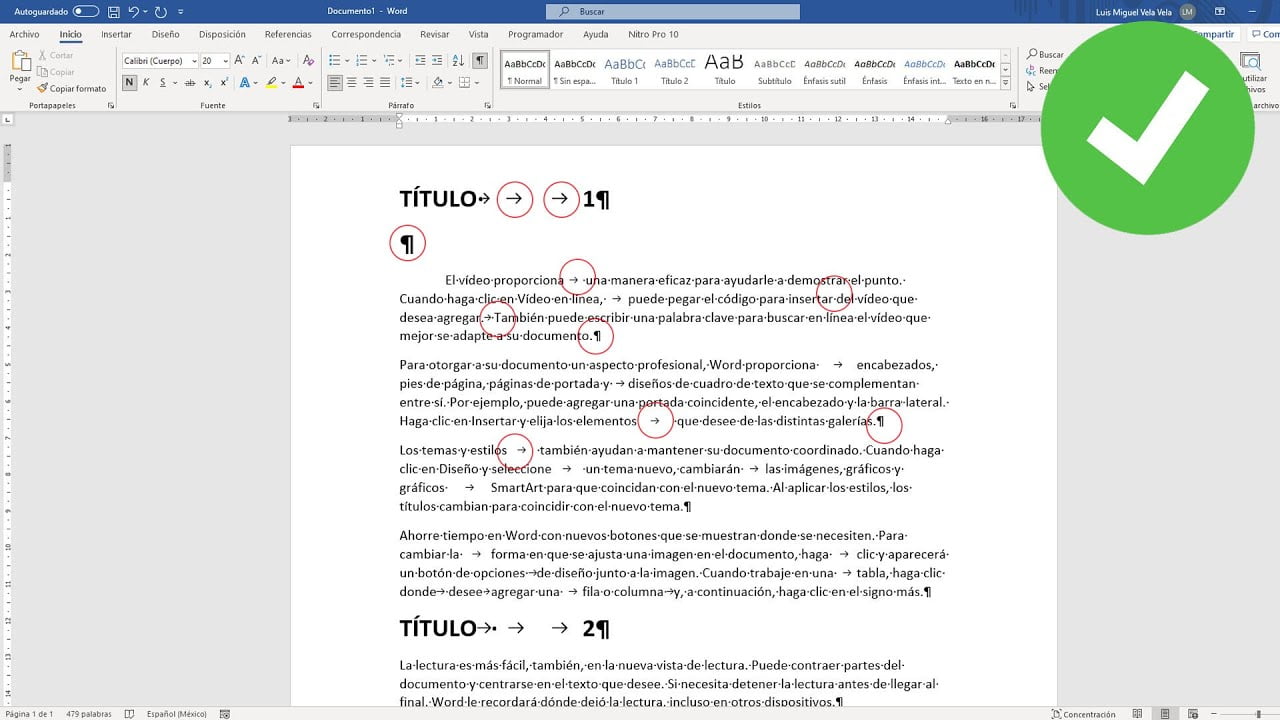Click the Redo (repeat) icon
The height and width of the screenshot is (720, 1280).
[160, 12]
